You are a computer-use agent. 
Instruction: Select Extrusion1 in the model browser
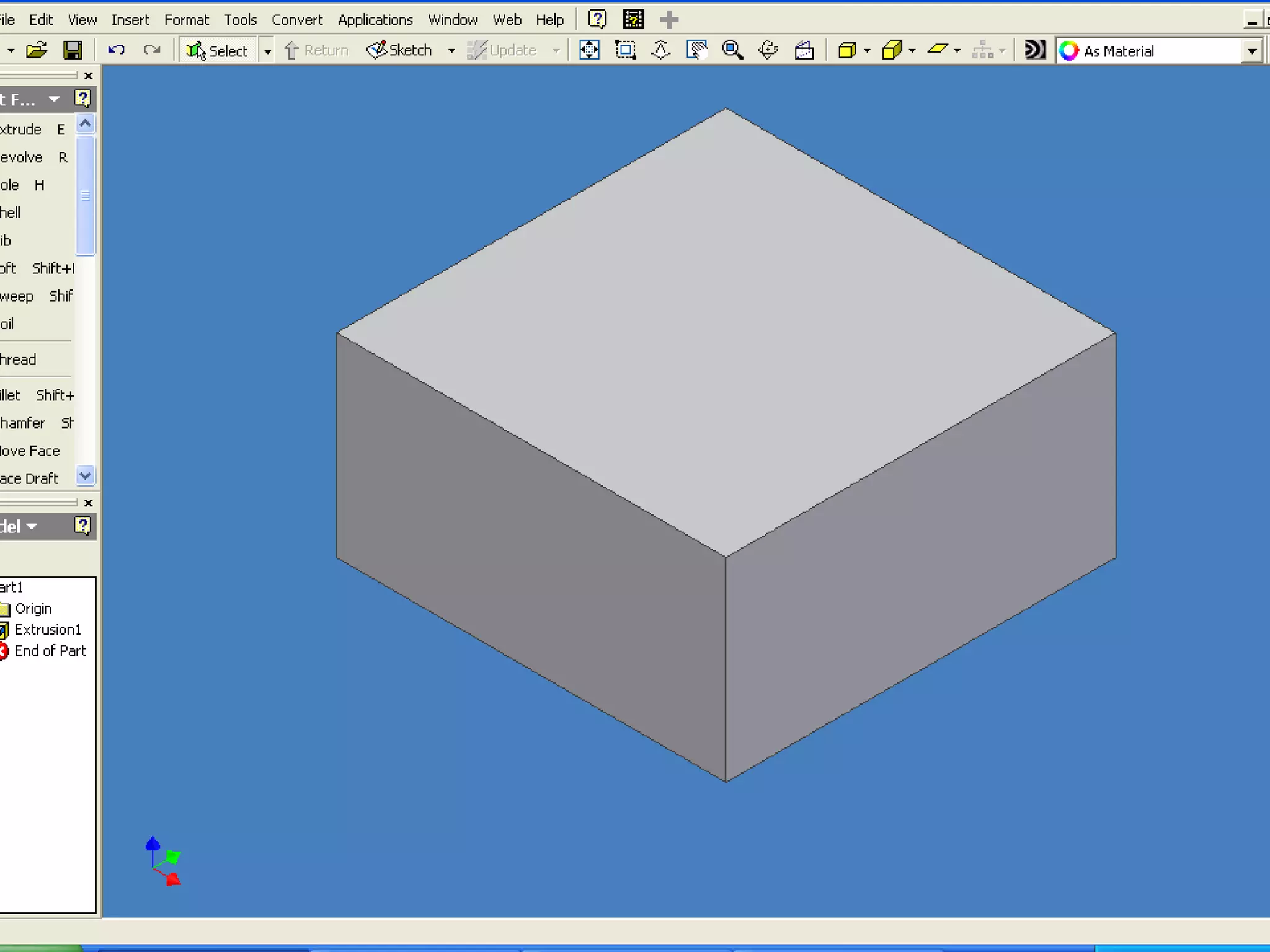[48, 630]
